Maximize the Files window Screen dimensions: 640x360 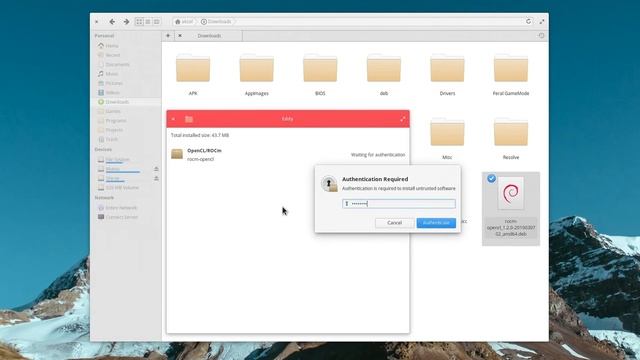pos(542,21)
